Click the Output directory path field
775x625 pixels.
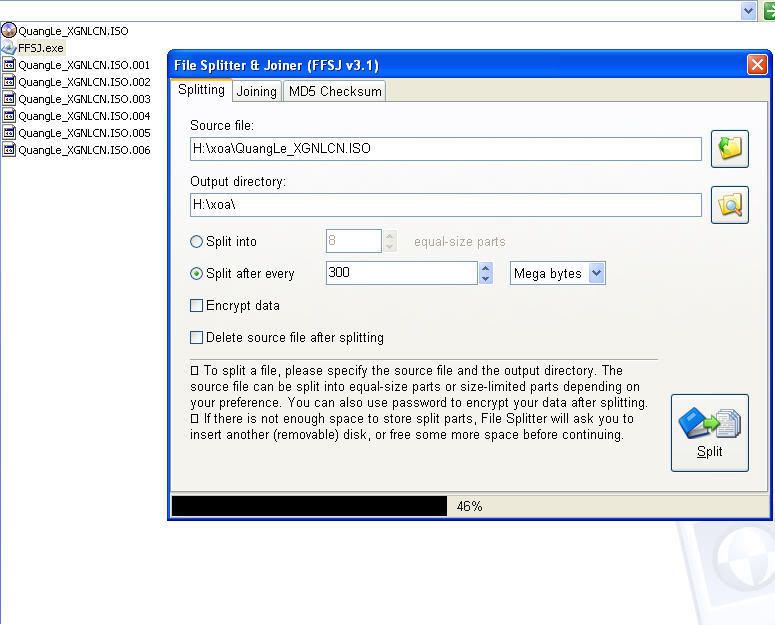(x=445, y=205)
